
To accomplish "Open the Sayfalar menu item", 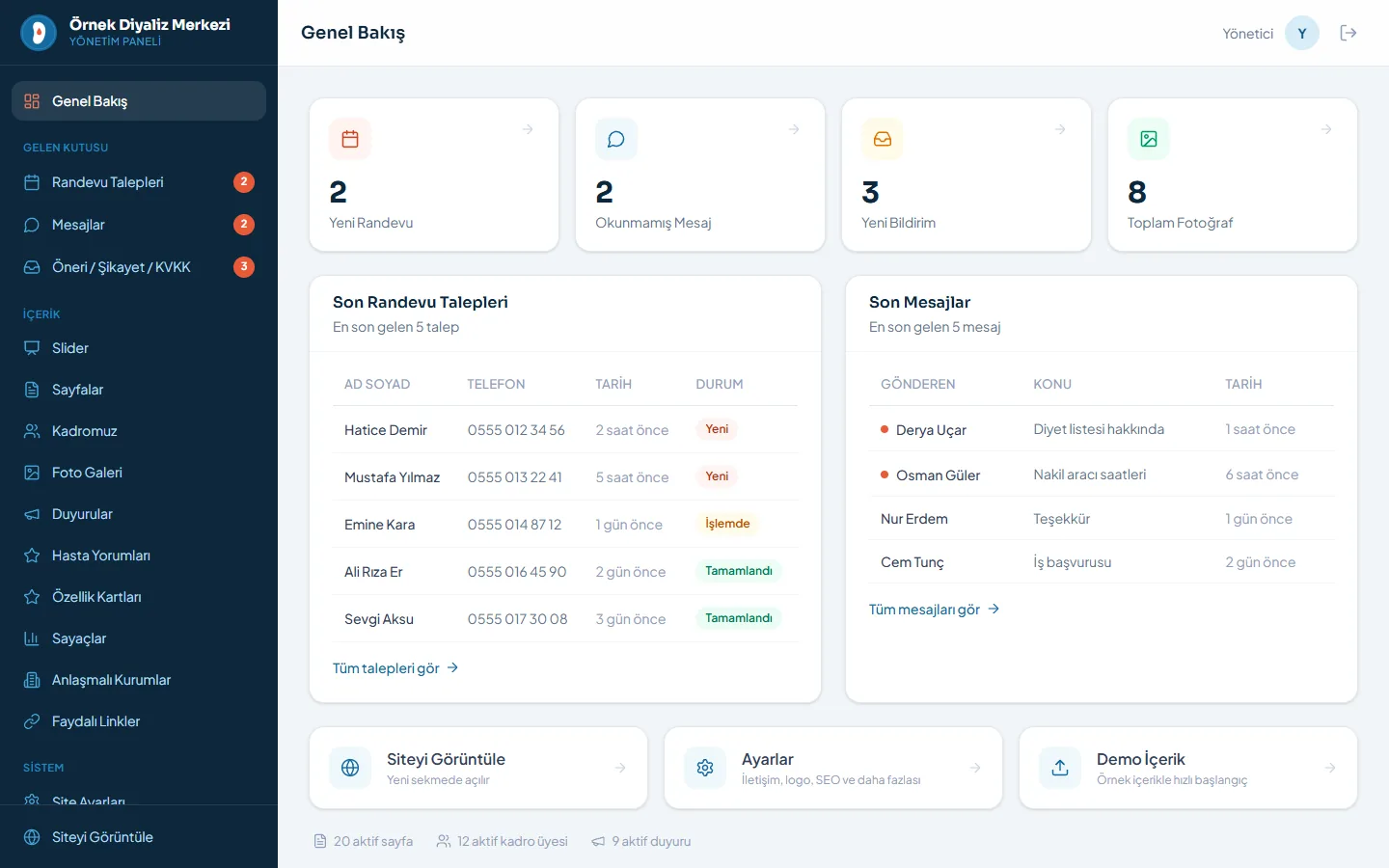I will tap(139, 390).
